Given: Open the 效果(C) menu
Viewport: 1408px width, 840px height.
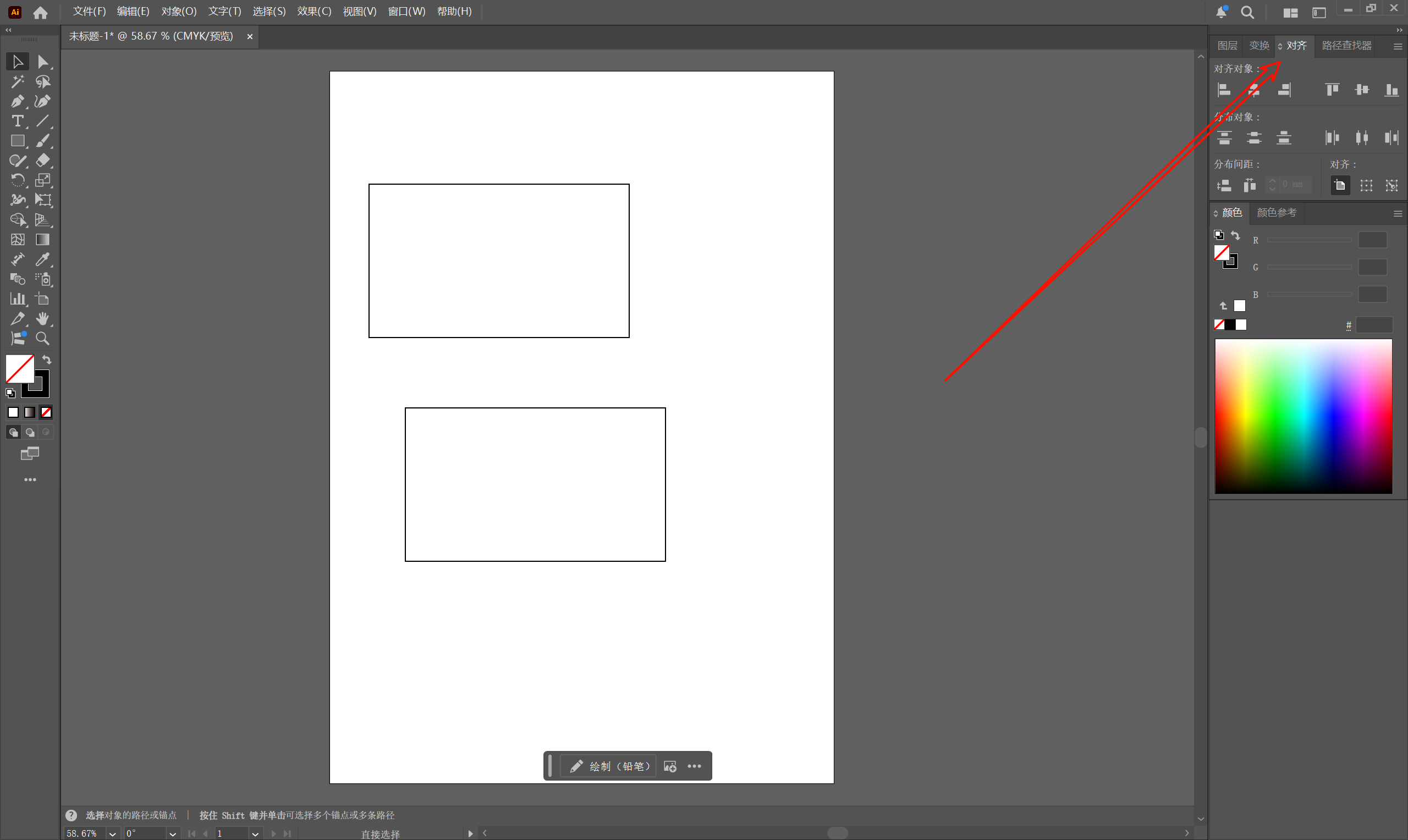Looking at the screenshot, I should pos(314,12).
